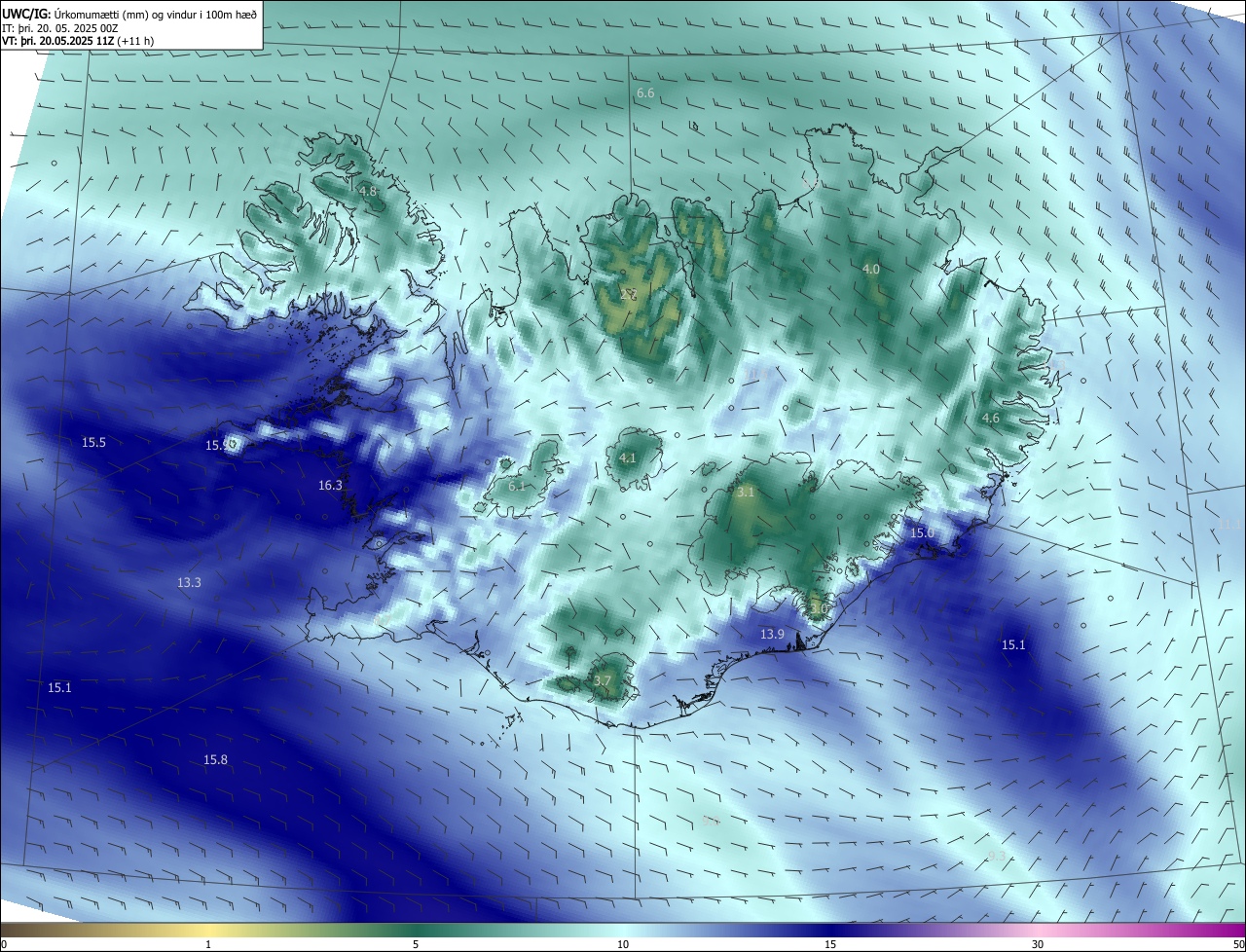1246x952 pixels.
Task: Click the 4.8 value over the Westfjords
Action: [x=368, y=192]
